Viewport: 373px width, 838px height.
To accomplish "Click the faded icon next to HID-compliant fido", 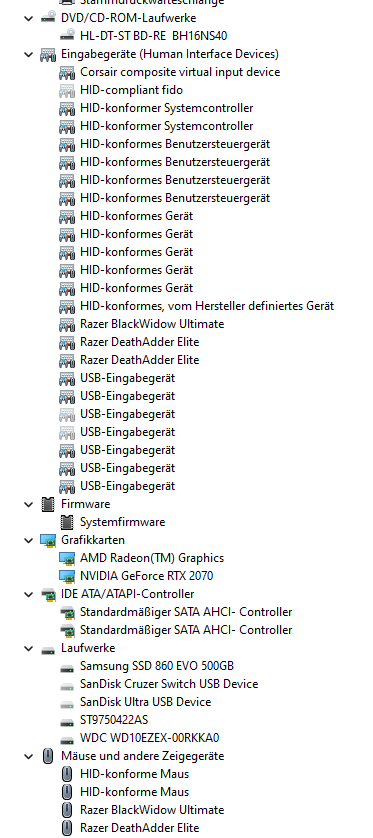I will point(67,90).
